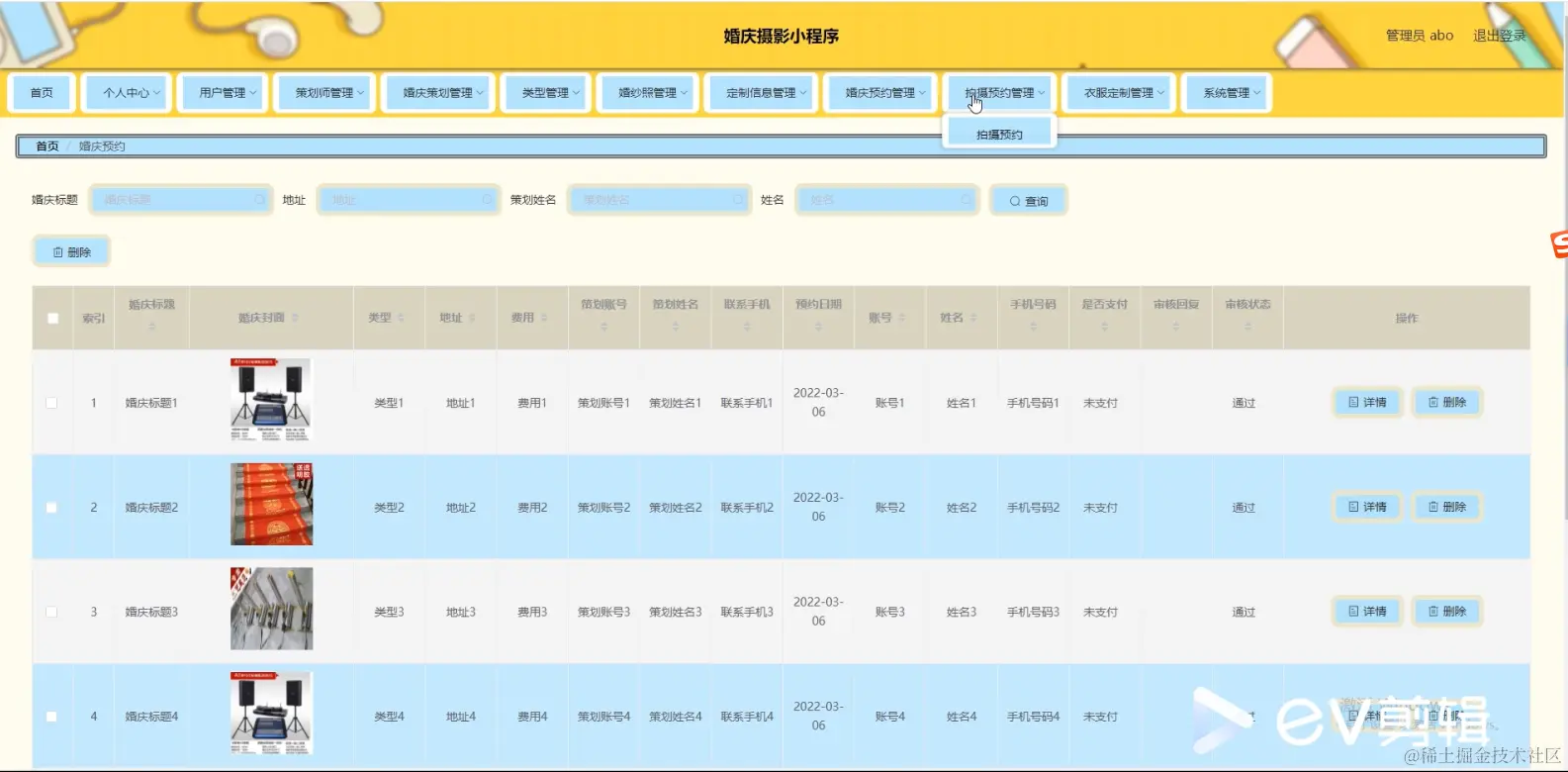The height and width of the screenshot is (772, 1568).
Task: Expand the 类型管理 menu
Action: 548,92
